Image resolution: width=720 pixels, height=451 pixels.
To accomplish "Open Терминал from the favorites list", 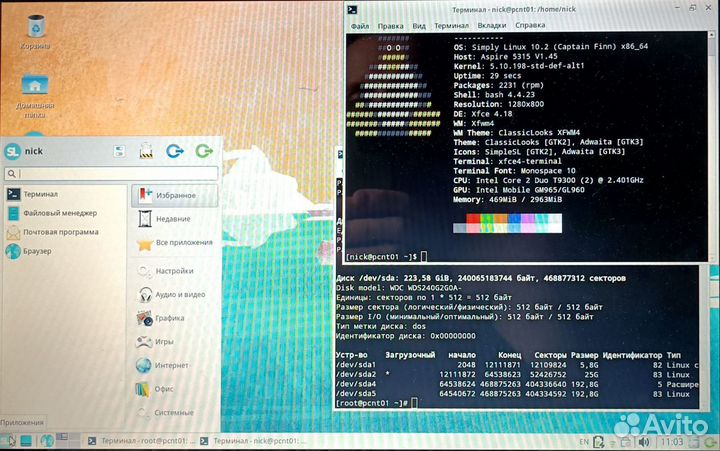I will pos(40,194).
